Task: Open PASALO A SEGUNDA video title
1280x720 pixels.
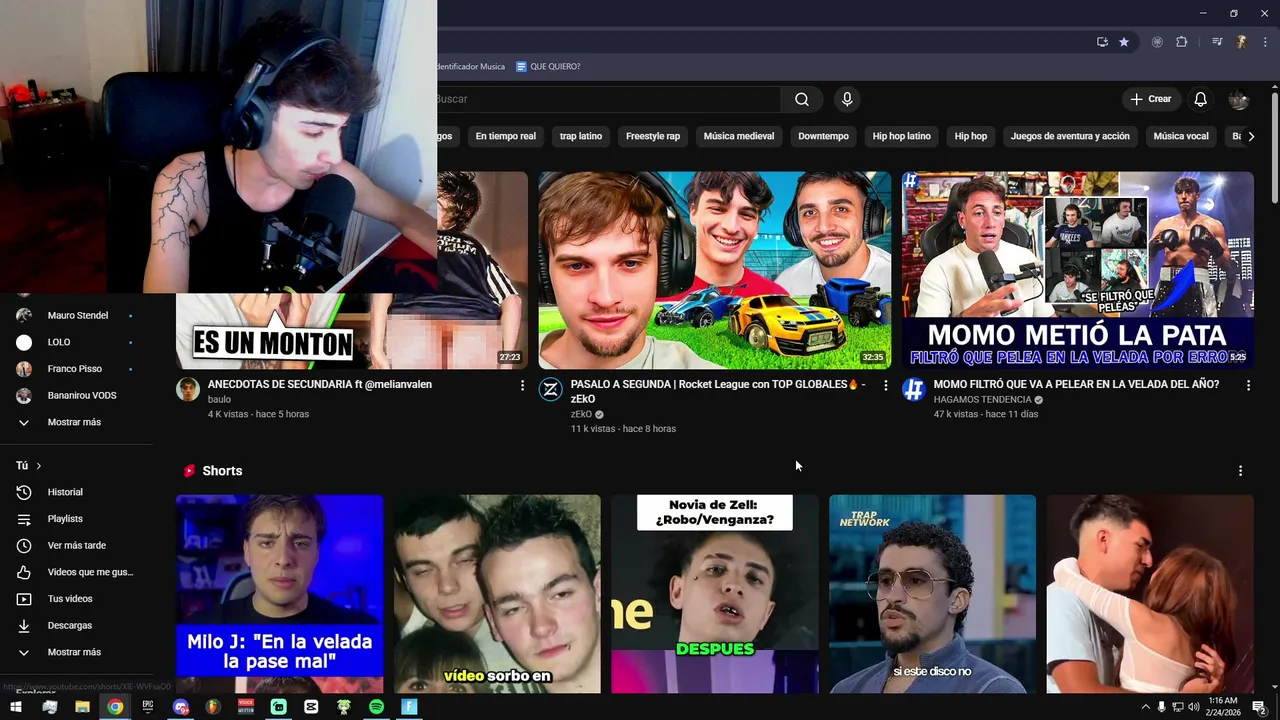Action: [718, 391]
